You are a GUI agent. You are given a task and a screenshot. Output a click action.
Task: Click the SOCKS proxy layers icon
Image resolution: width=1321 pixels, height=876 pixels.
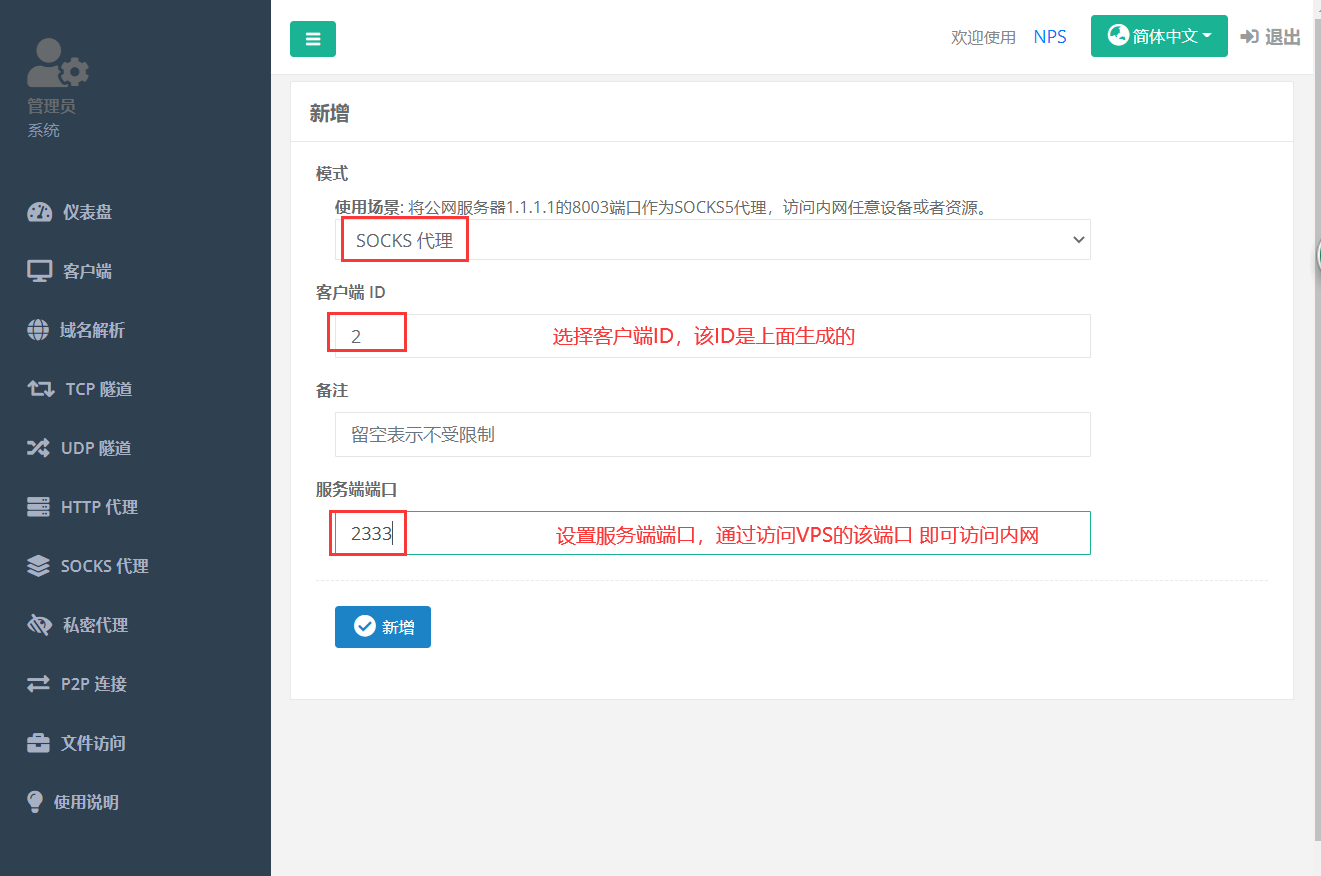(x=38, y=566)
